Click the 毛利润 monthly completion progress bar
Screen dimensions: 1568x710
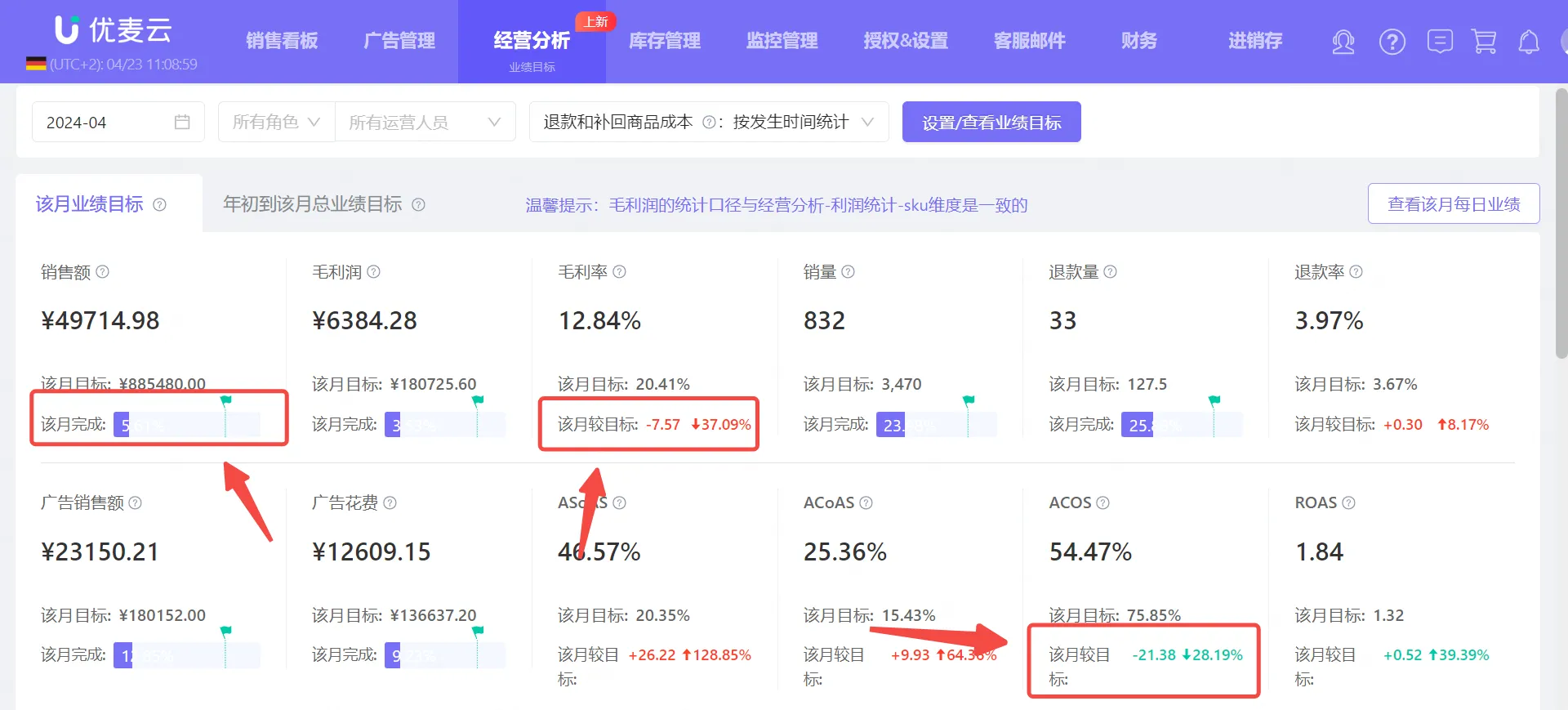(445, 424)
